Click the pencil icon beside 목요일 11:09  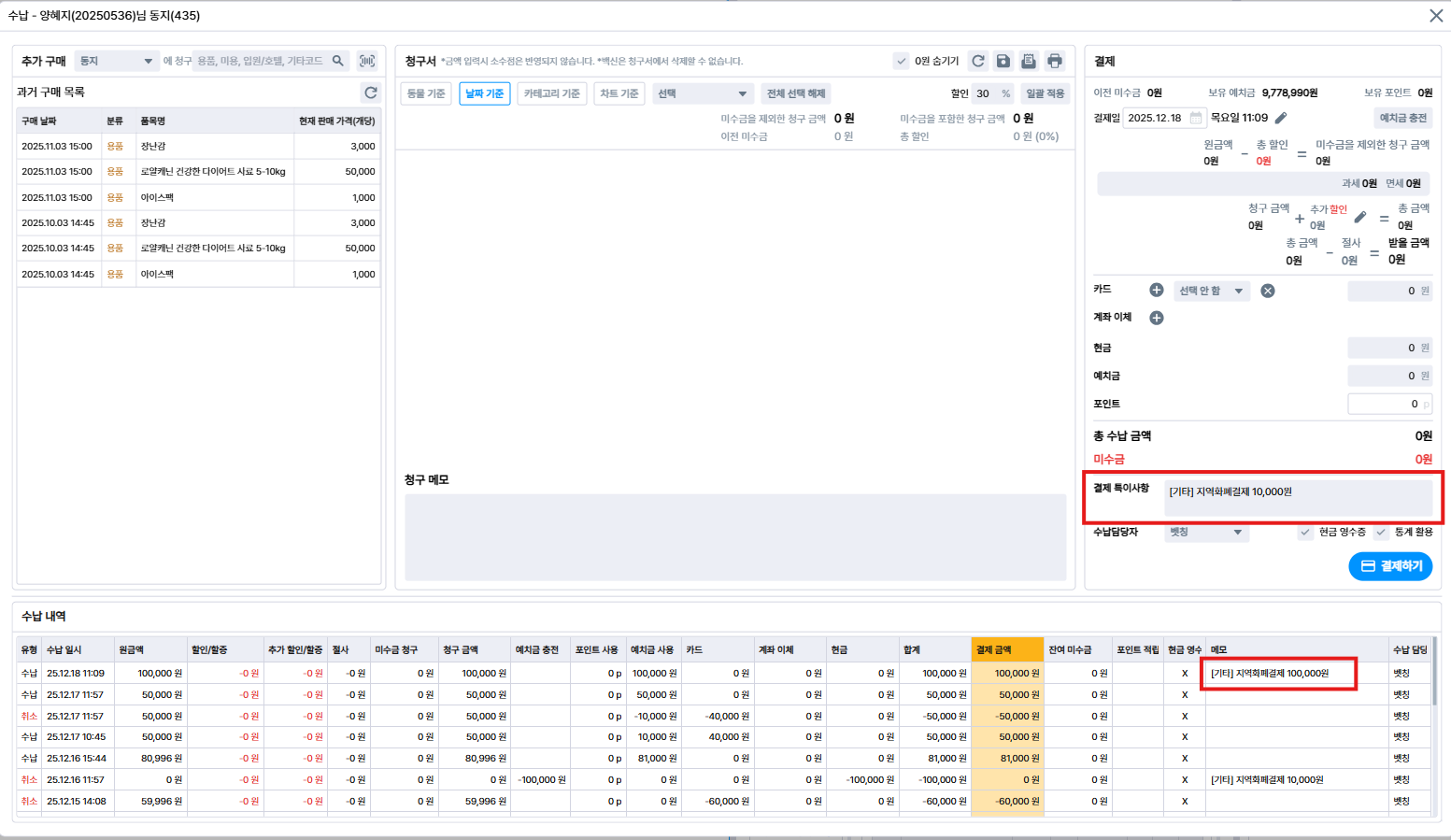[x=1281, y=118]
